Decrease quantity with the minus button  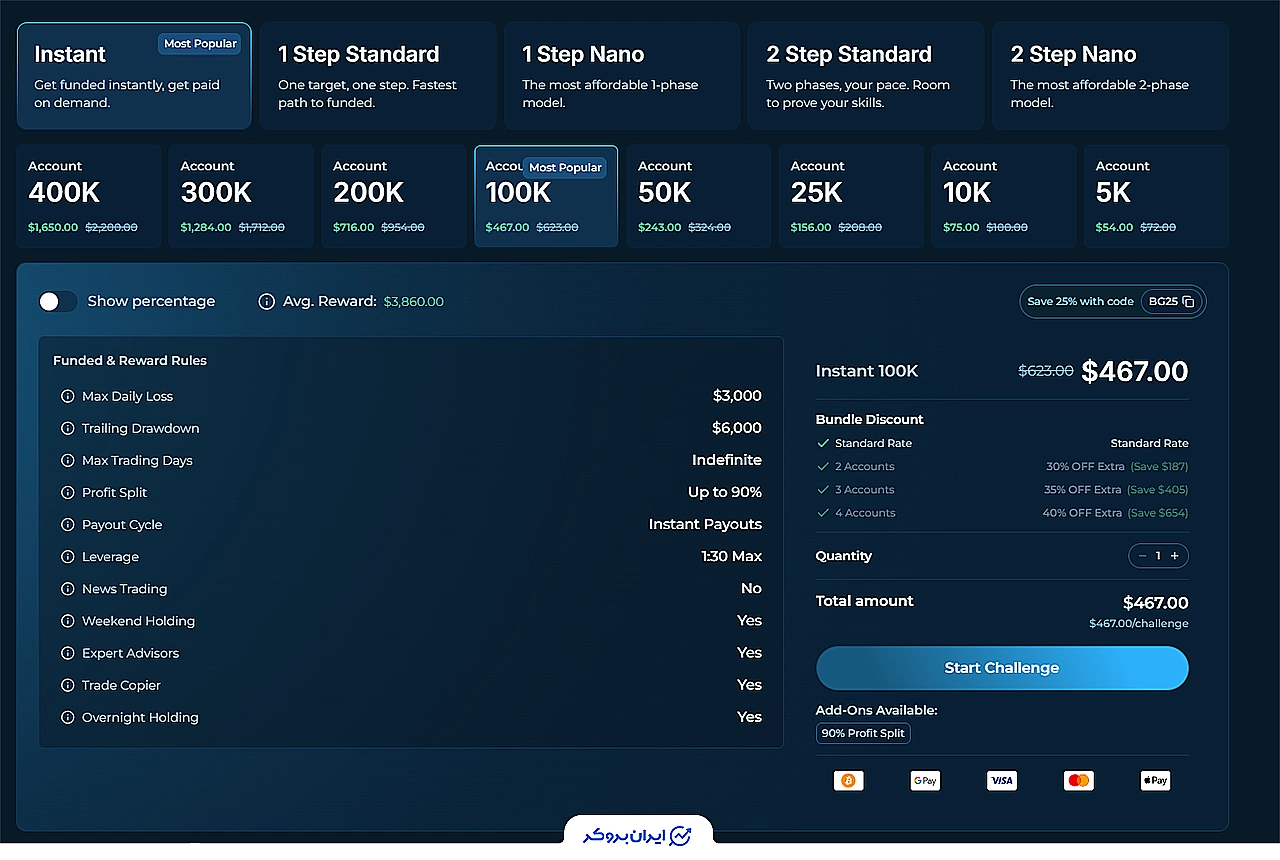[x=1142, y=556]
